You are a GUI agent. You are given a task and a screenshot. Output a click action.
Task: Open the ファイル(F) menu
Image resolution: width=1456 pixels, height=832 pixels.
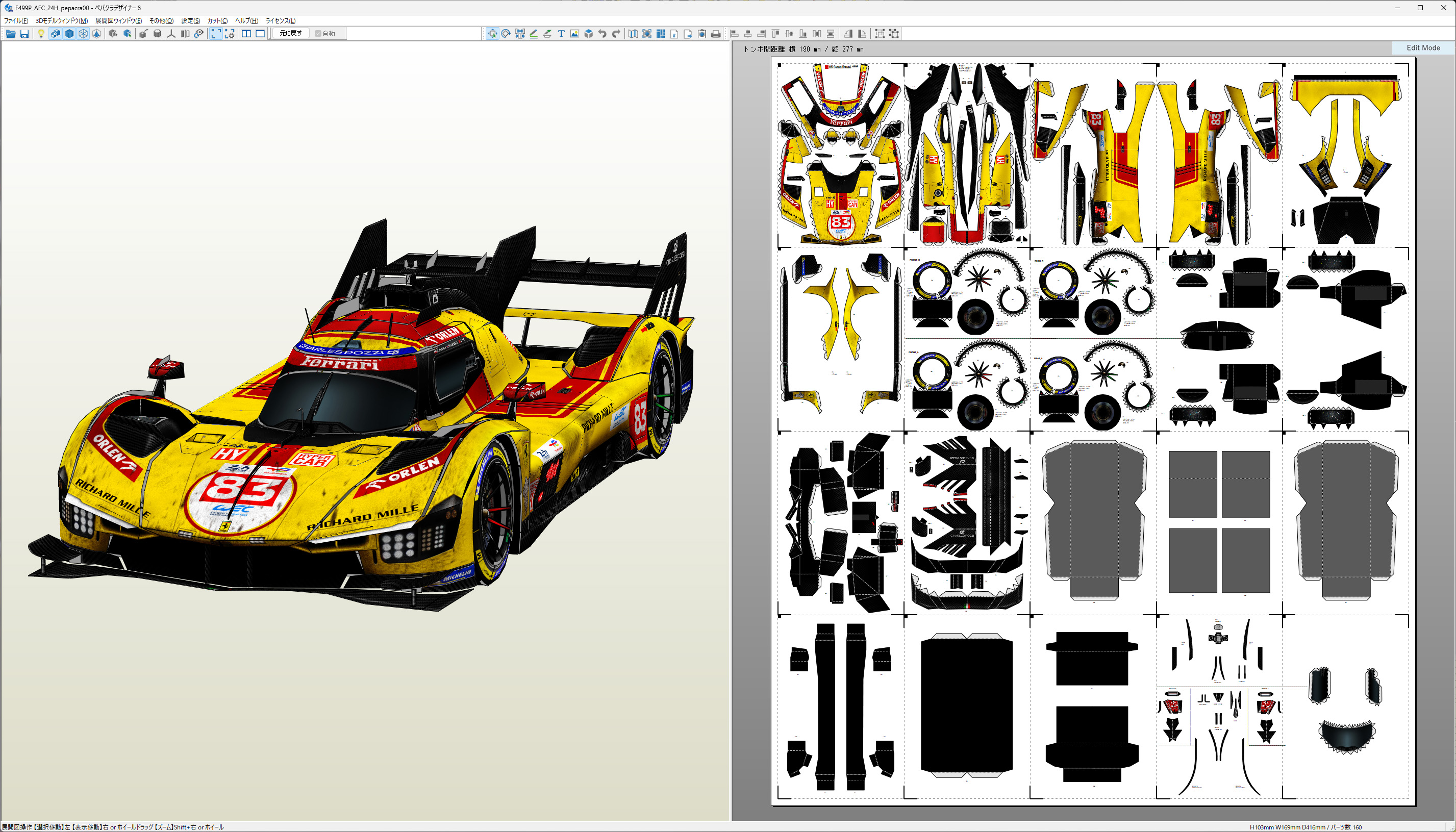pyautogui.click(x=16, y=20)
